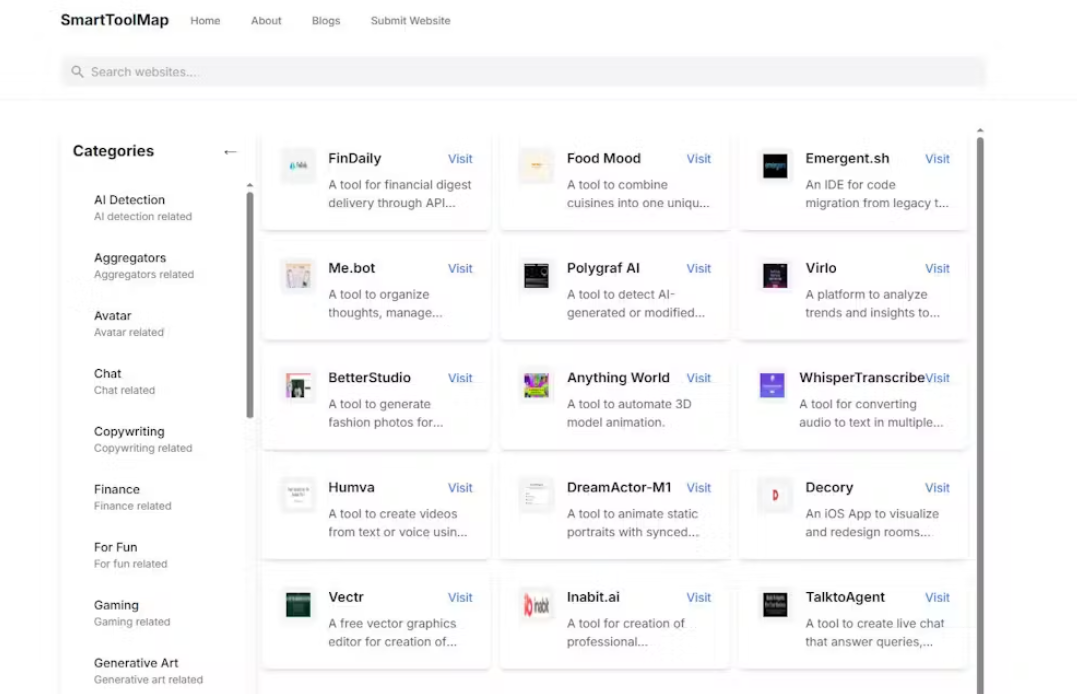Click the Vectr description text
The width and height of the screenshot is (1077, 694).
[x=393, y=633]
